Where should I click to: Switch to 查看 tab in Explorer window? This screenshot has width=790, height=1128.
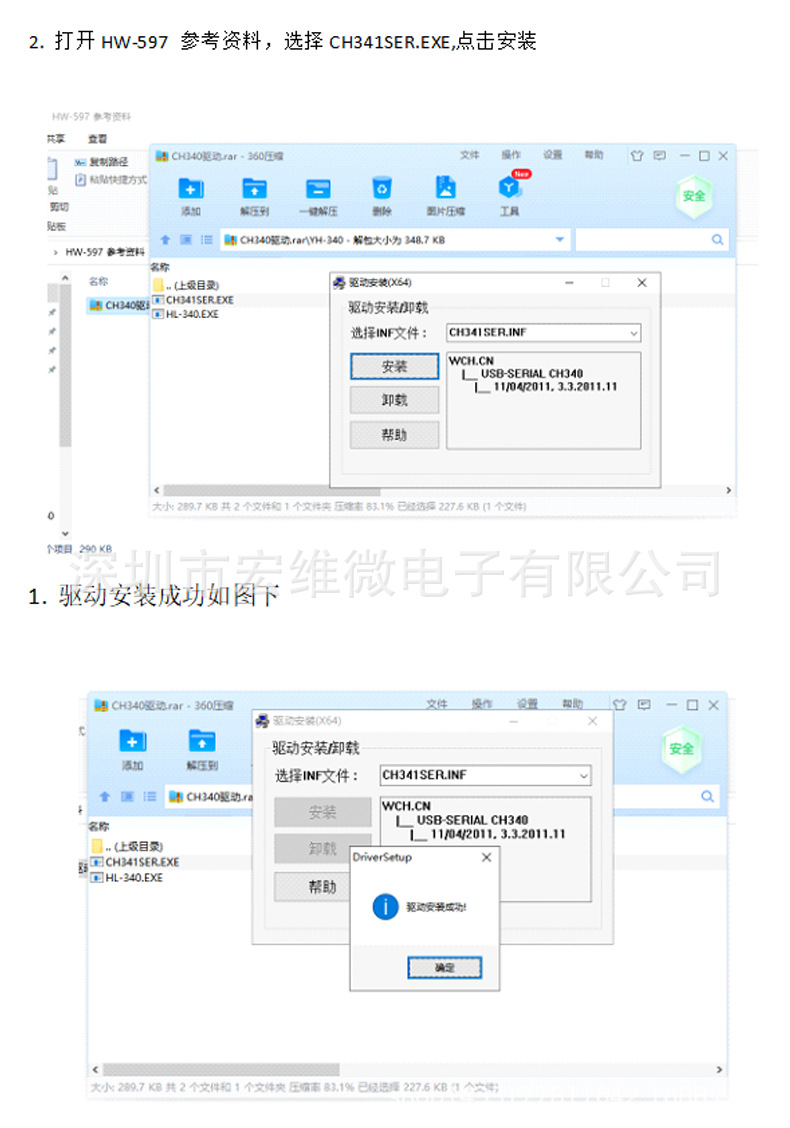pos(97,138)
